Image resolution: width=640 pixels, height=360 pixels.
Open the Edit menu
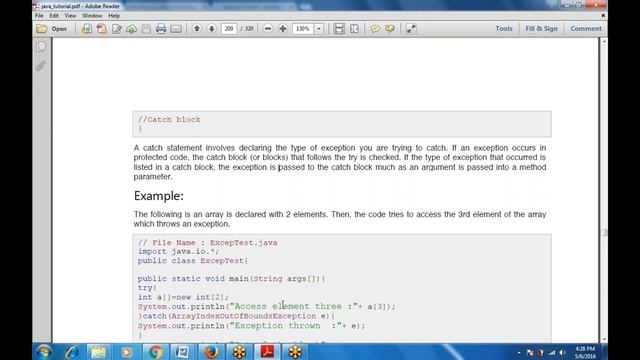pyautogui.click(x=54, y=16)
